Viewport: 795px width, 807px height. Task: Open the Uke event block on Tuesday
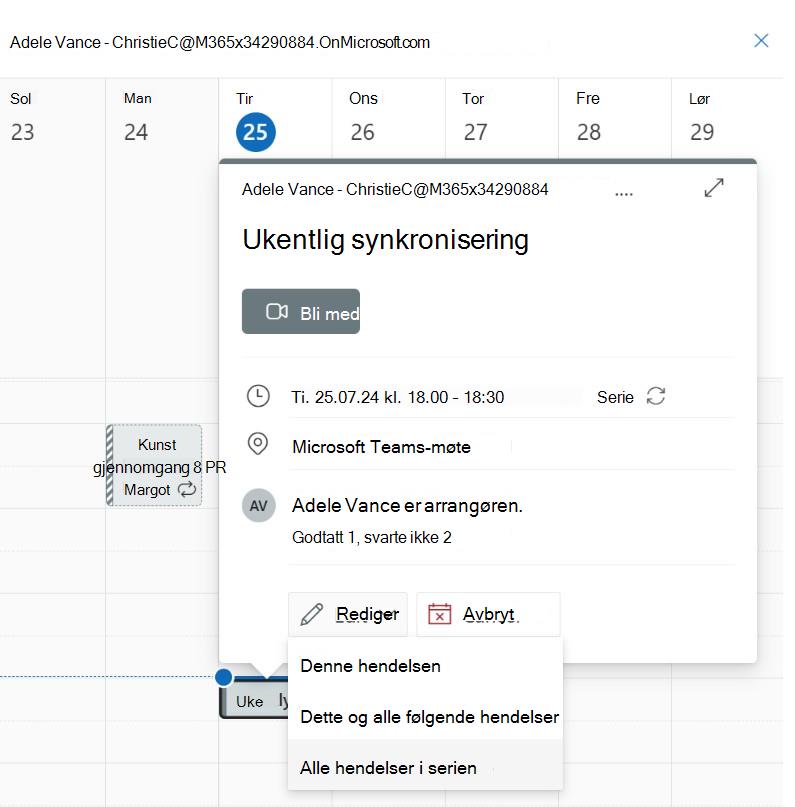click(x=253, y=699)
